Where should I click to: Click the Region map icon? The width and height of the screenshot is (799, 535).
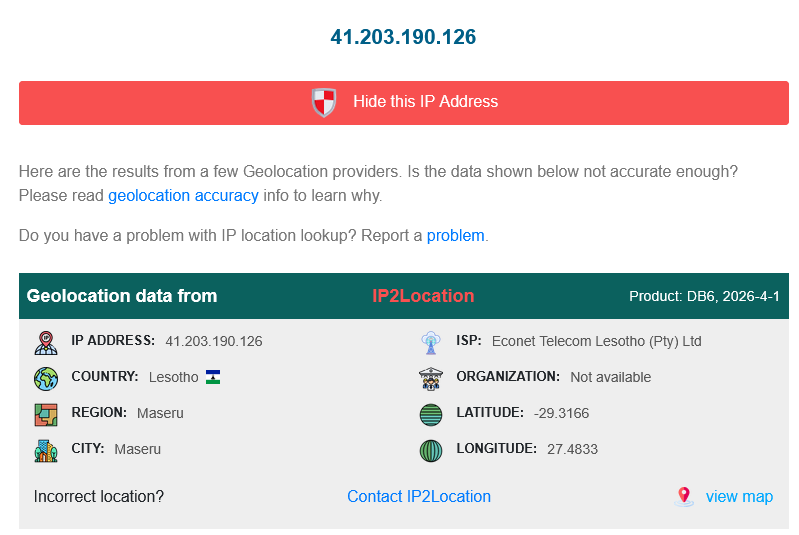(46, 414)
